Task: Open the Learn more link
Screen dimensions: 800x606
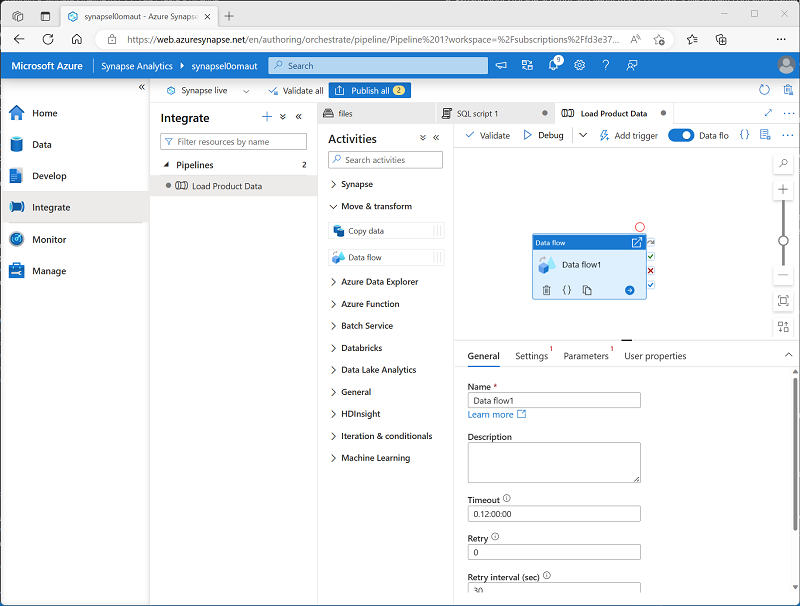Action: [496, 415]
